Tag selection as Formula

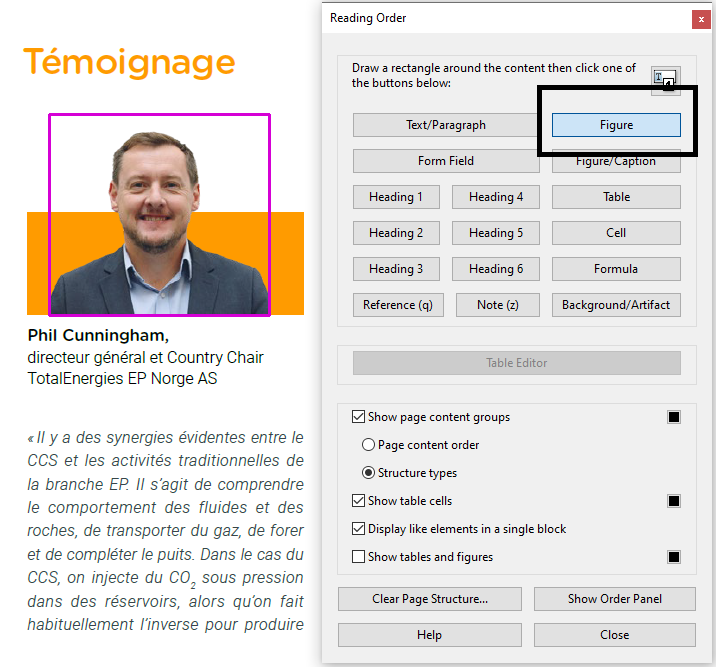pyautogui.click(x=616, y=269)
